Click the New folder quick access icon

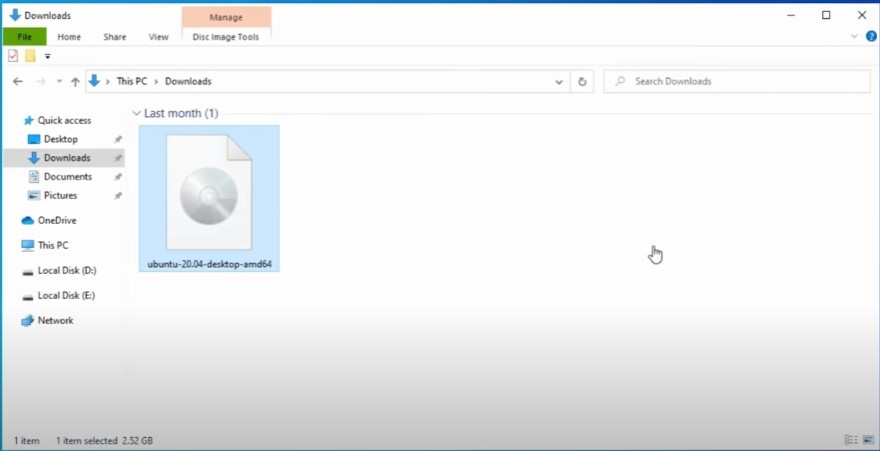pos(30,56)
